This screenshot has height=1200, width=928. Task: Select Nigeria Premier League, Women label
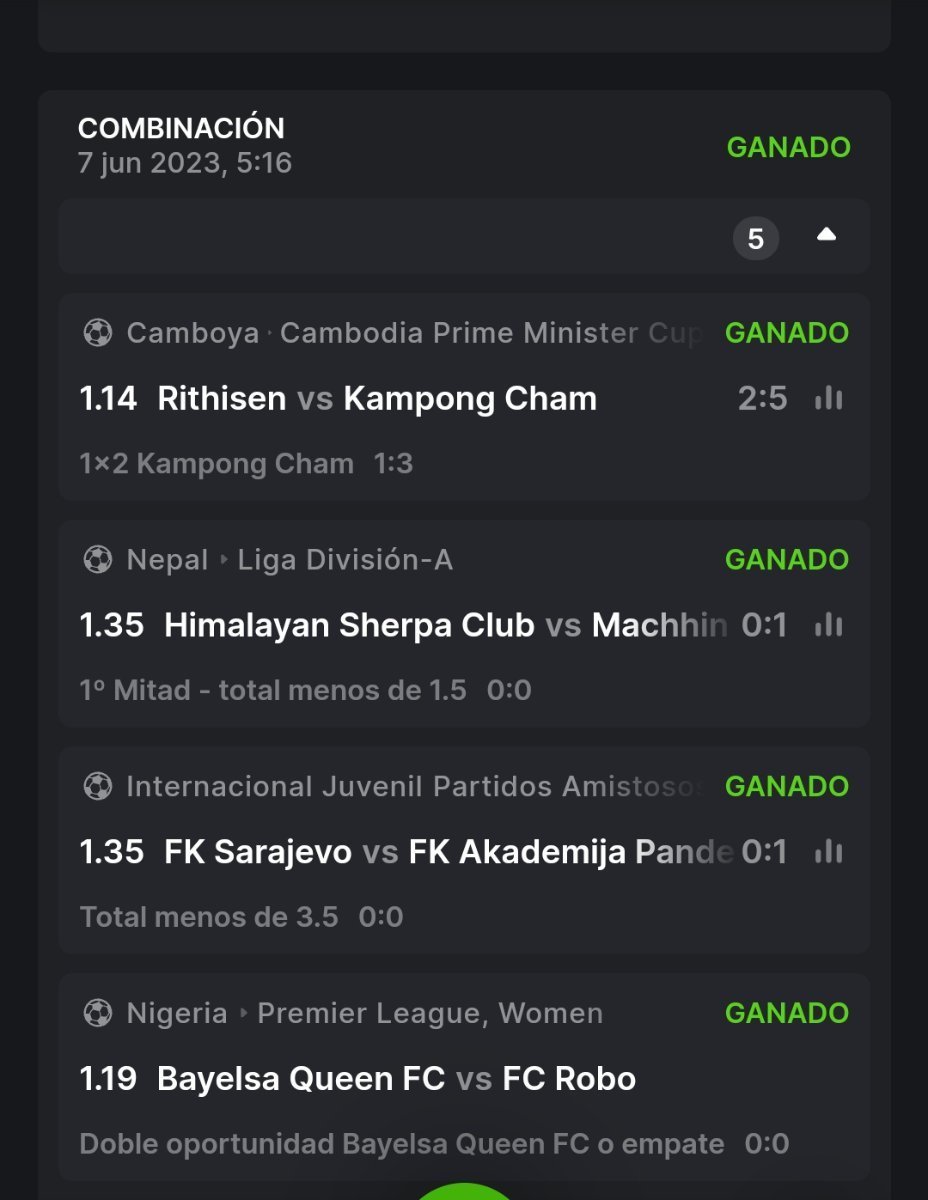(x=430, y=1013)
